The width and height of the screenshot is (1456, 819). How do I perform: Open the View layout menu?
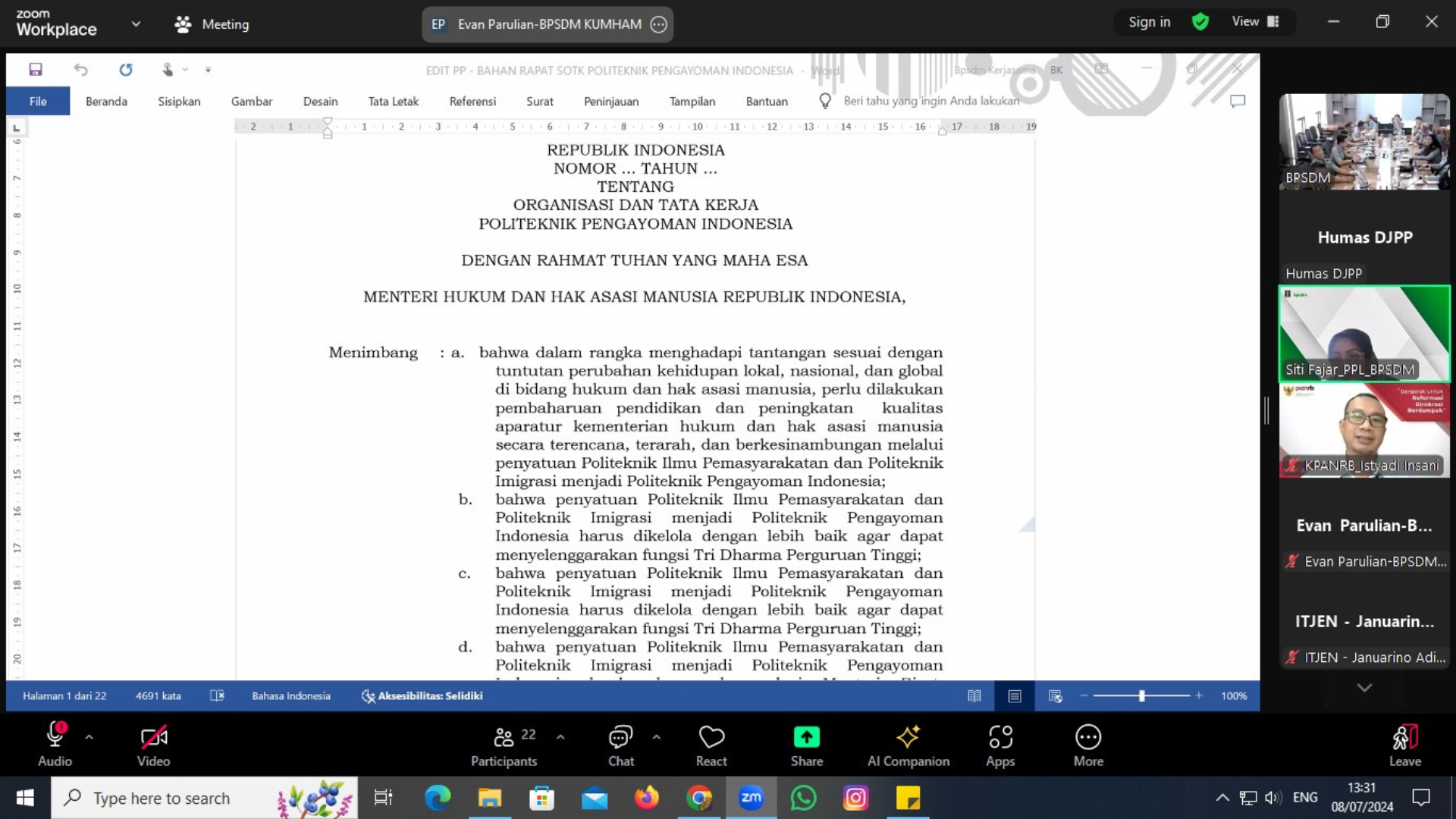[1256, 22]
